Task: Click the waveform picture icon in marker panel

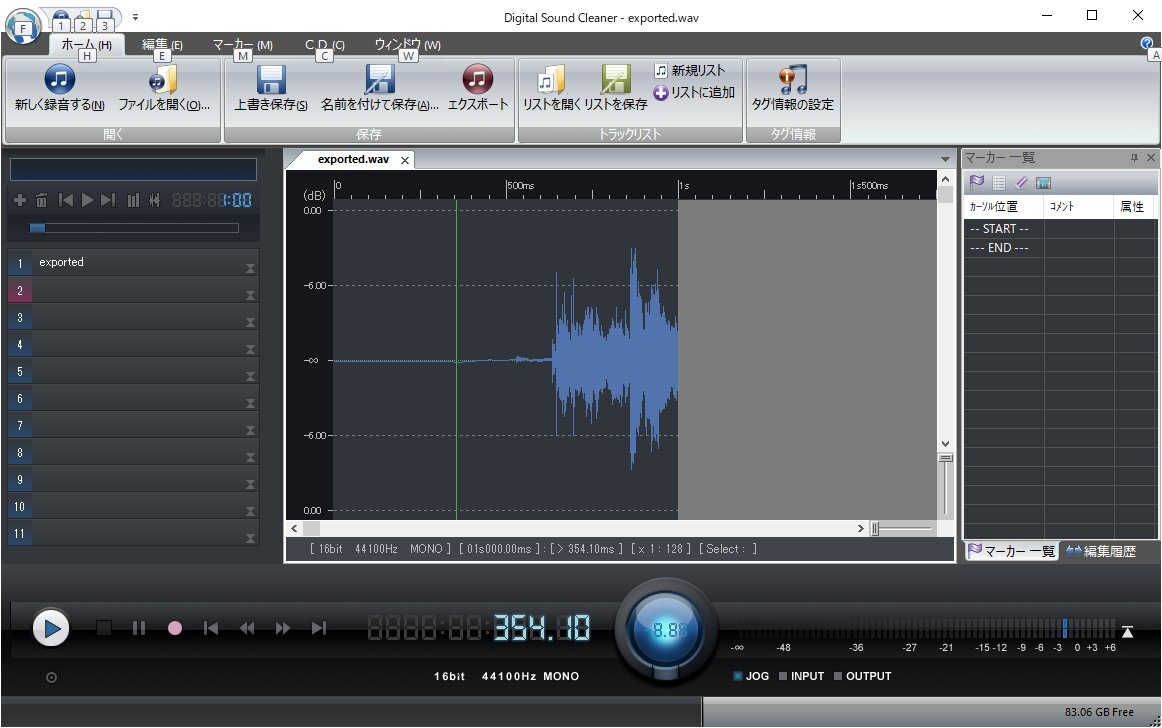Action: tap(1043, 182)
